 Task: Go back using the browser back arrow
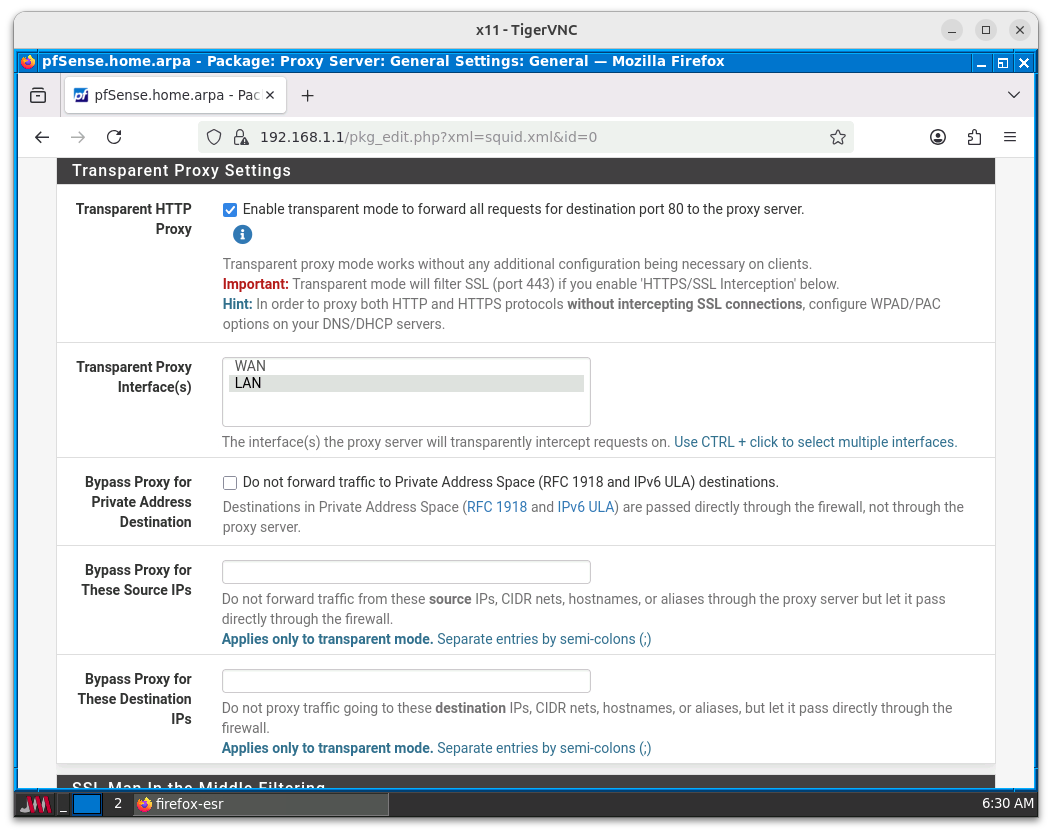click(x=42, y=137)
